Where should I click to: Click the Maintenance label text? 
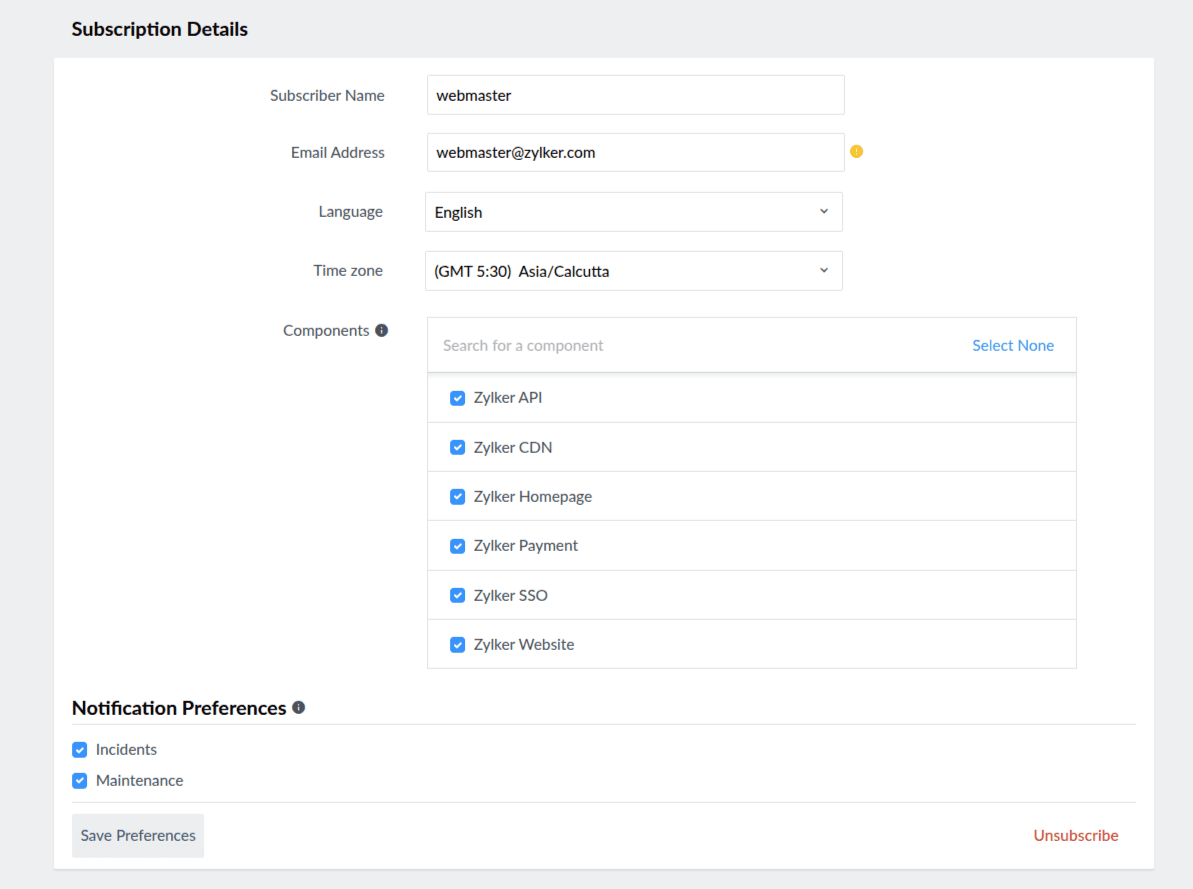pos(139,780)
